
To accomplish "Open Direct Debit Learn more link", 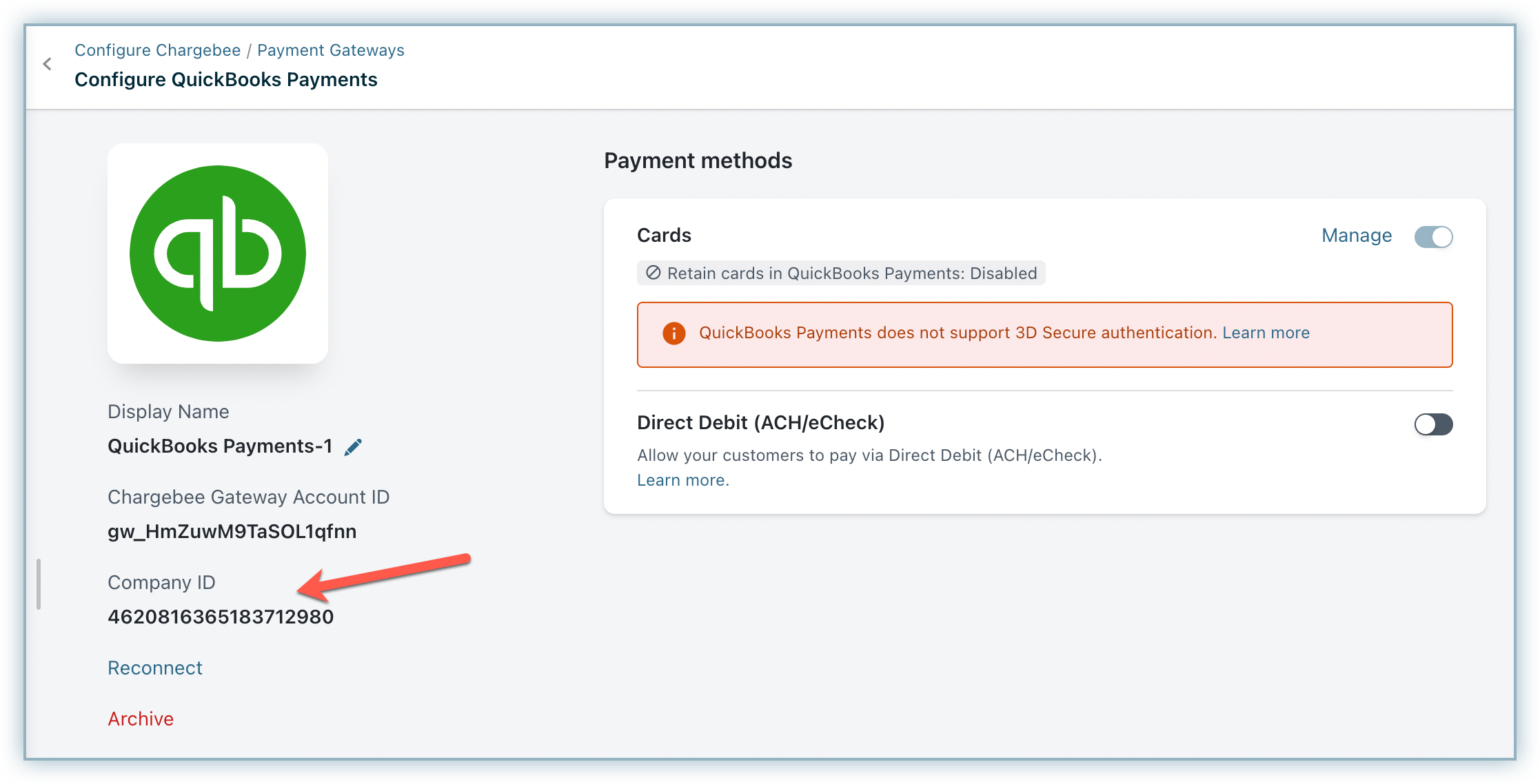I will [682, 480].
